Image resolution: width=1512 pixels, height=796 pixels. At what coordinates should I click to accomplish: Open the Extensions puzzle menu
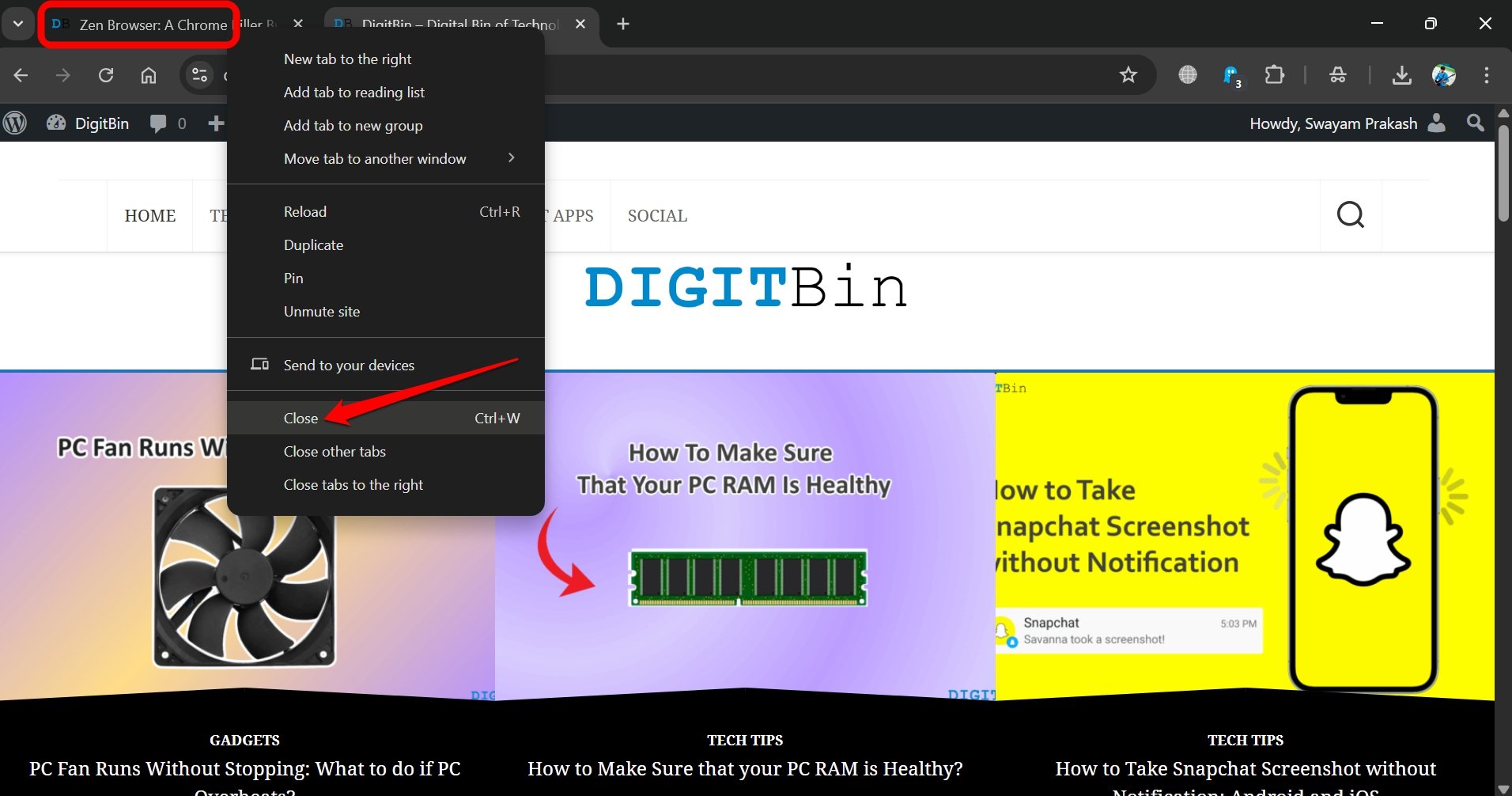pyautogui.click(x=1275, y=75)
